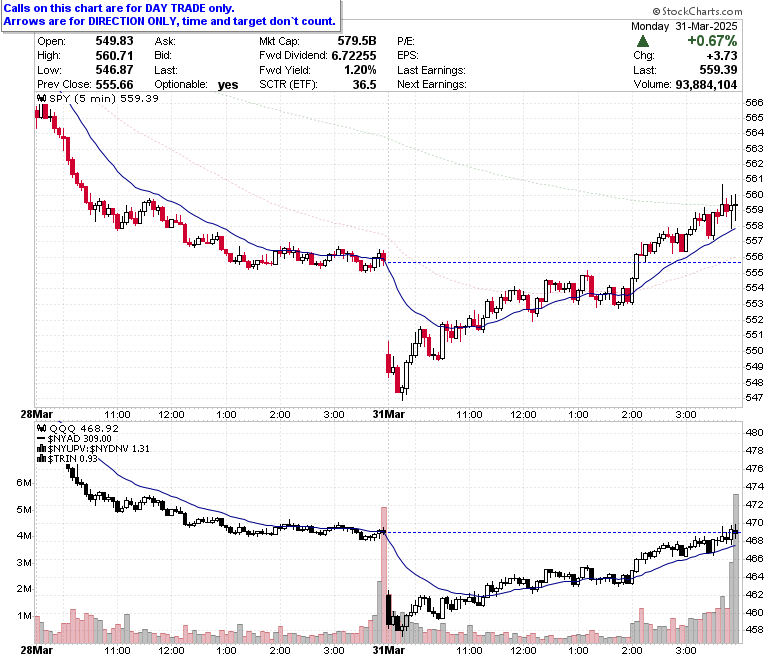Click the candlestick icon beside QQQ label
This screenshot has width=780, height=659.
(x=42, y=428)
